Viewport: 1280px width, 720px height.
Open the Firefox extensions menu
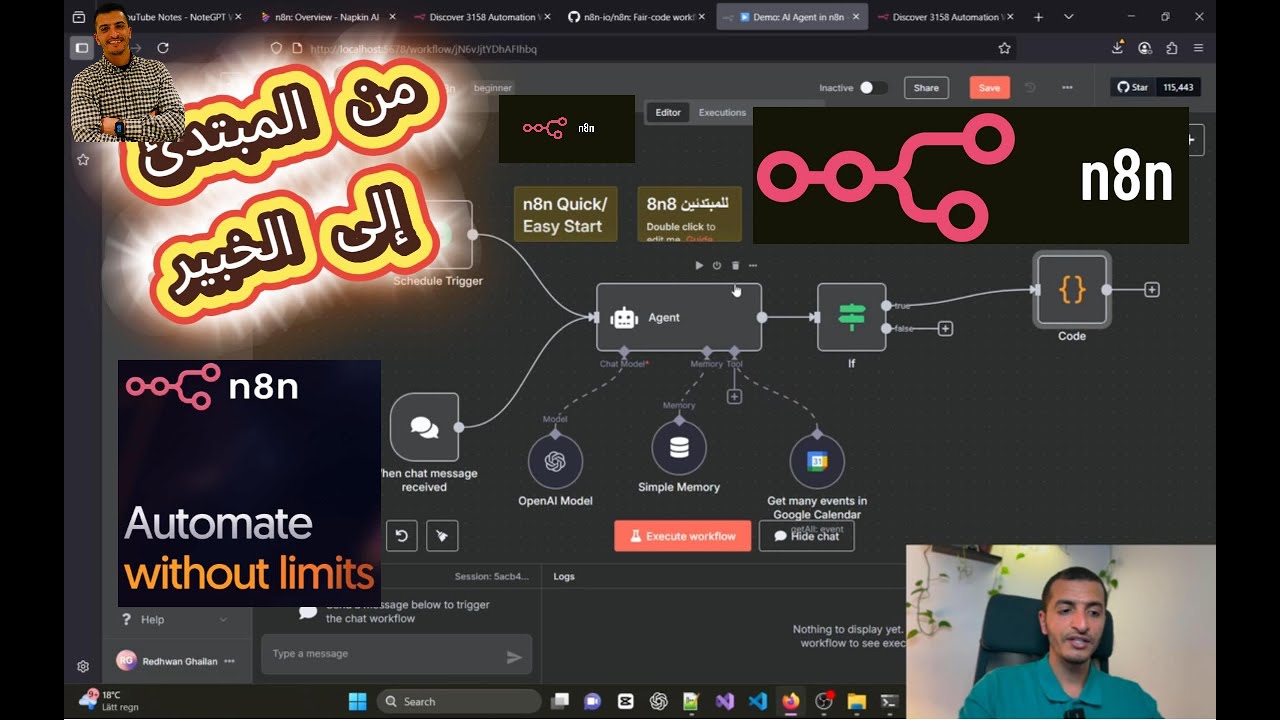[x=1172, y=48]
